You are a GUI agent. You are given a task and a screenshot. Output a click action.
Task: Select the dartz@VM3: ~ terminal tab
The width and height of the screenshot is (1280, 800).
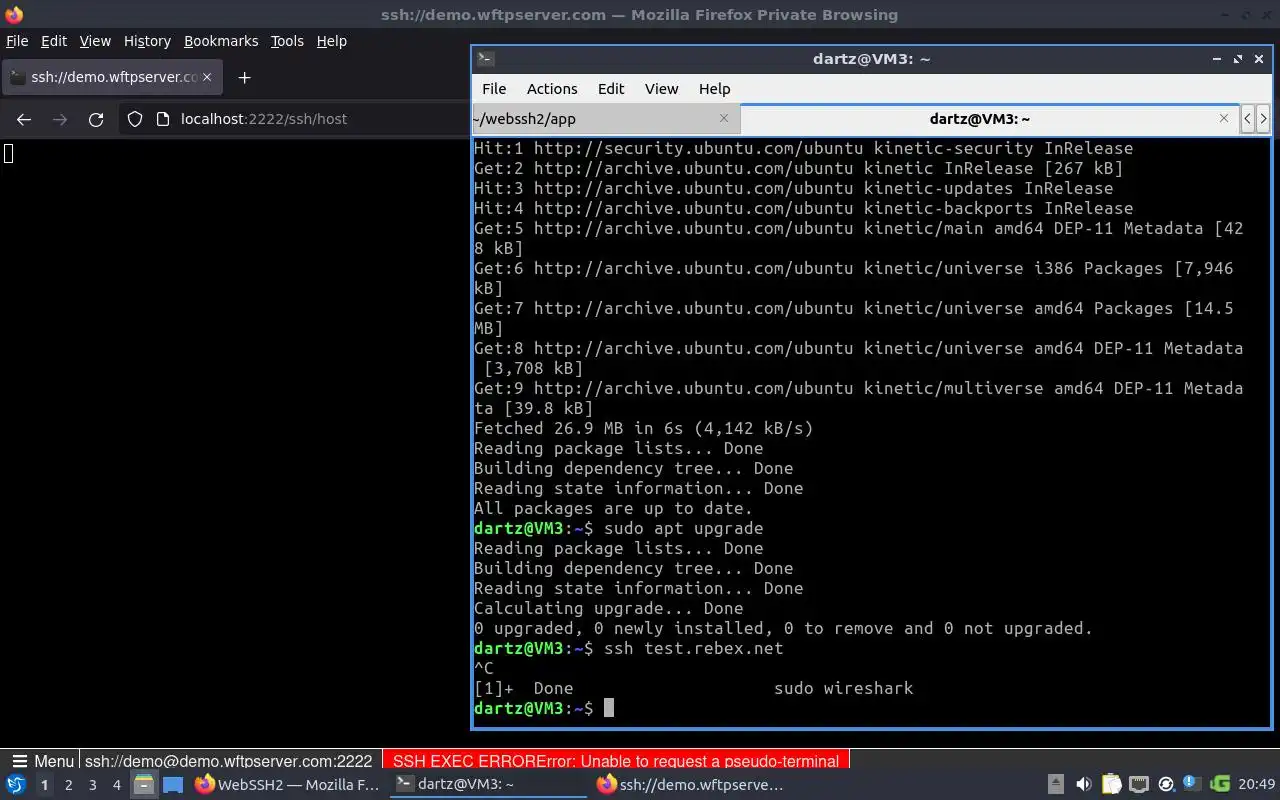point(990,118)
